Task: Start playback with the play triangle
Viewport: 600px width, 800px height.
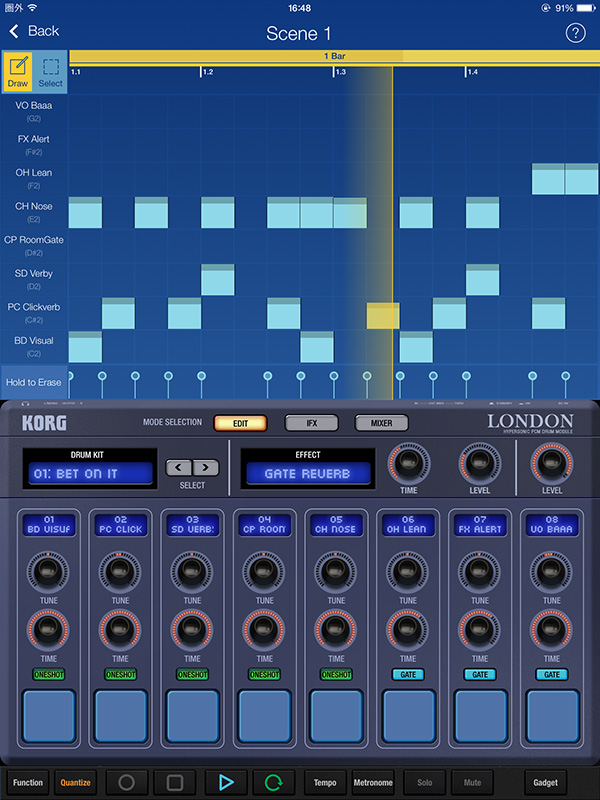Action: click(226, 782)
